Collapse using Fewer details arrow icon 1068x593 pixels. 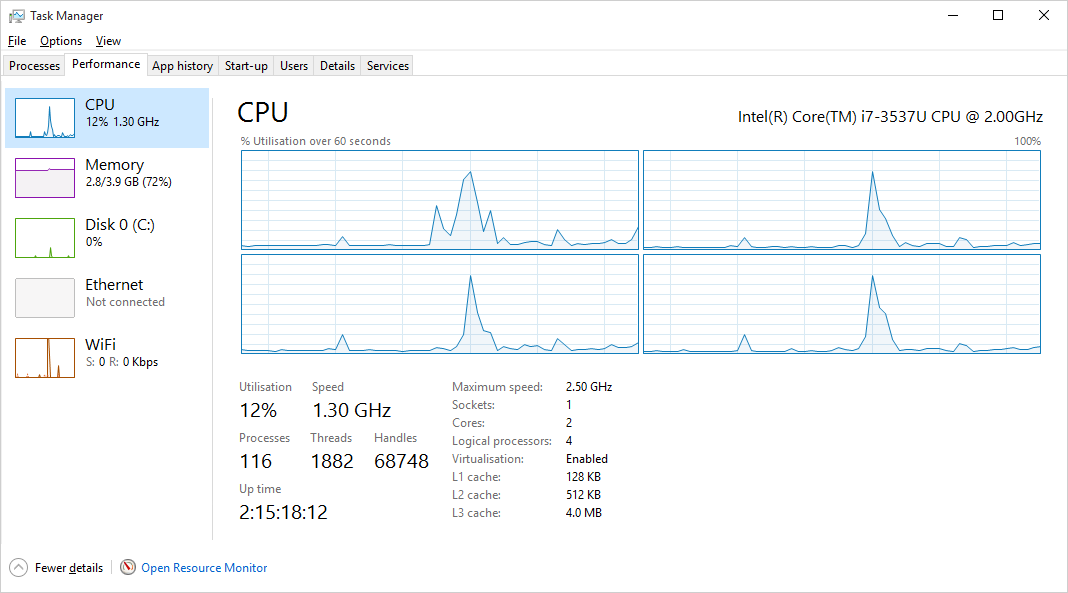[x=18, y=567]
